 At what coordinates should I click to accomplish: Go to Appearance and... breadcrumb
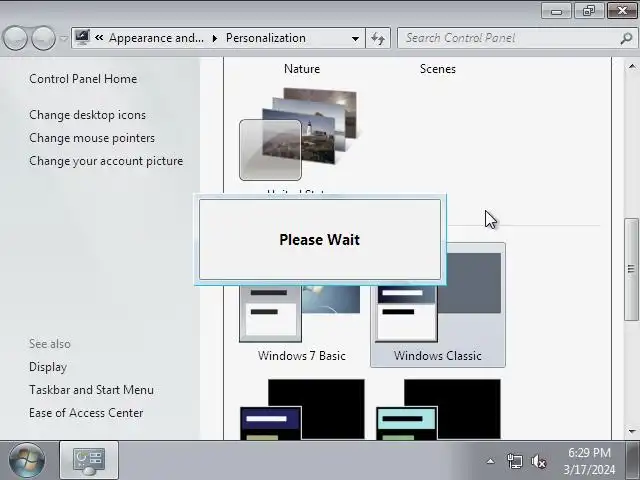coord(156,38)
